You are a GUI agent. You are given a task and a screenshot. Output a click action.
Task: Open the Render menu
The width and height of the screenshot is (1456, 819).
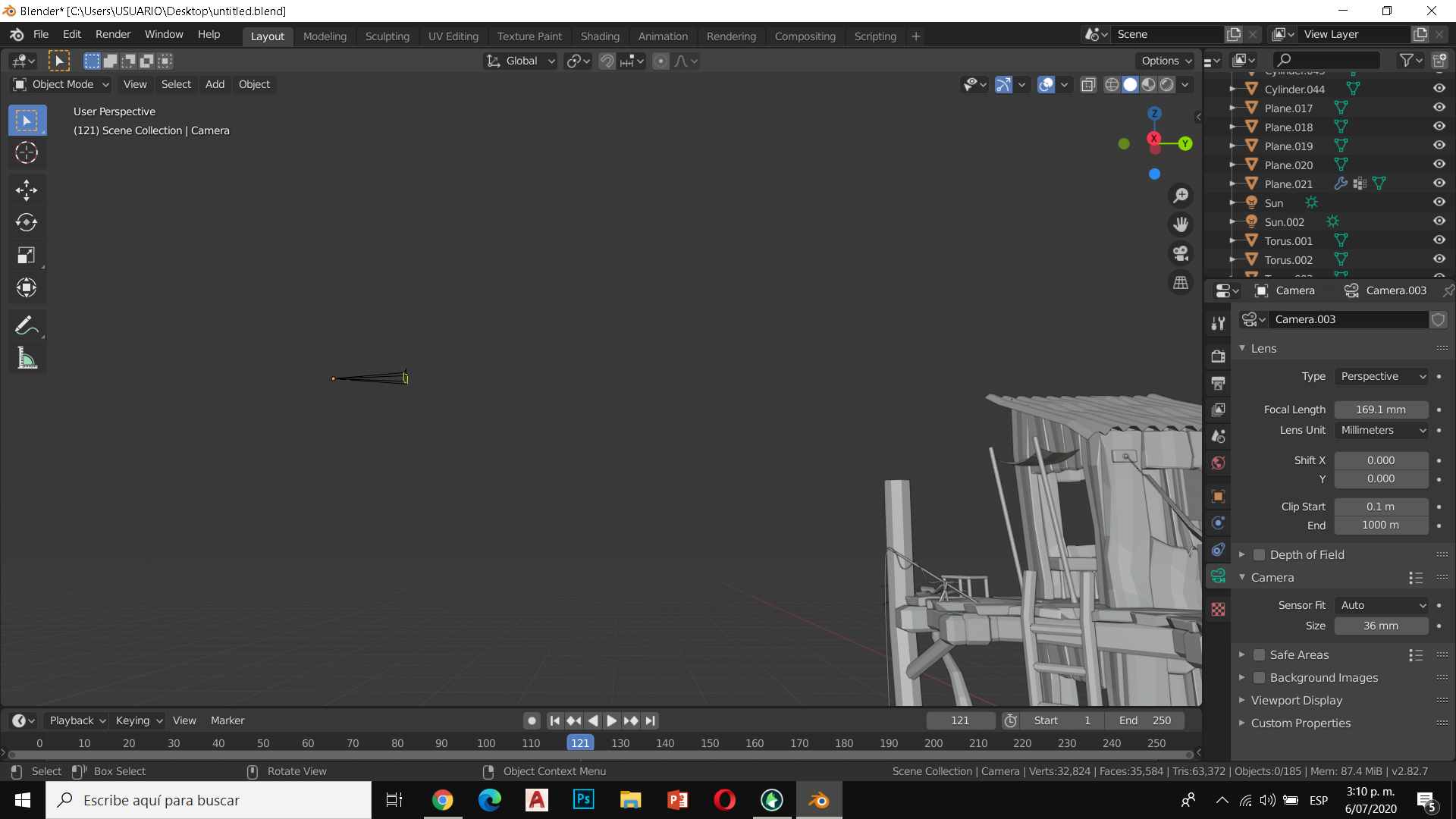click(113, 34)
